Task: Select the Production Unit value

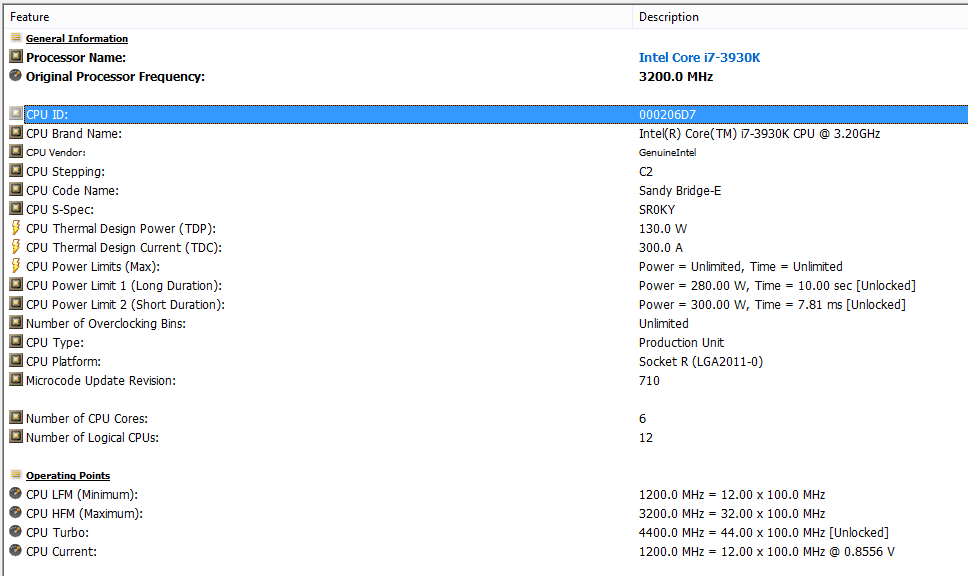Action: (x=682, y=343)
